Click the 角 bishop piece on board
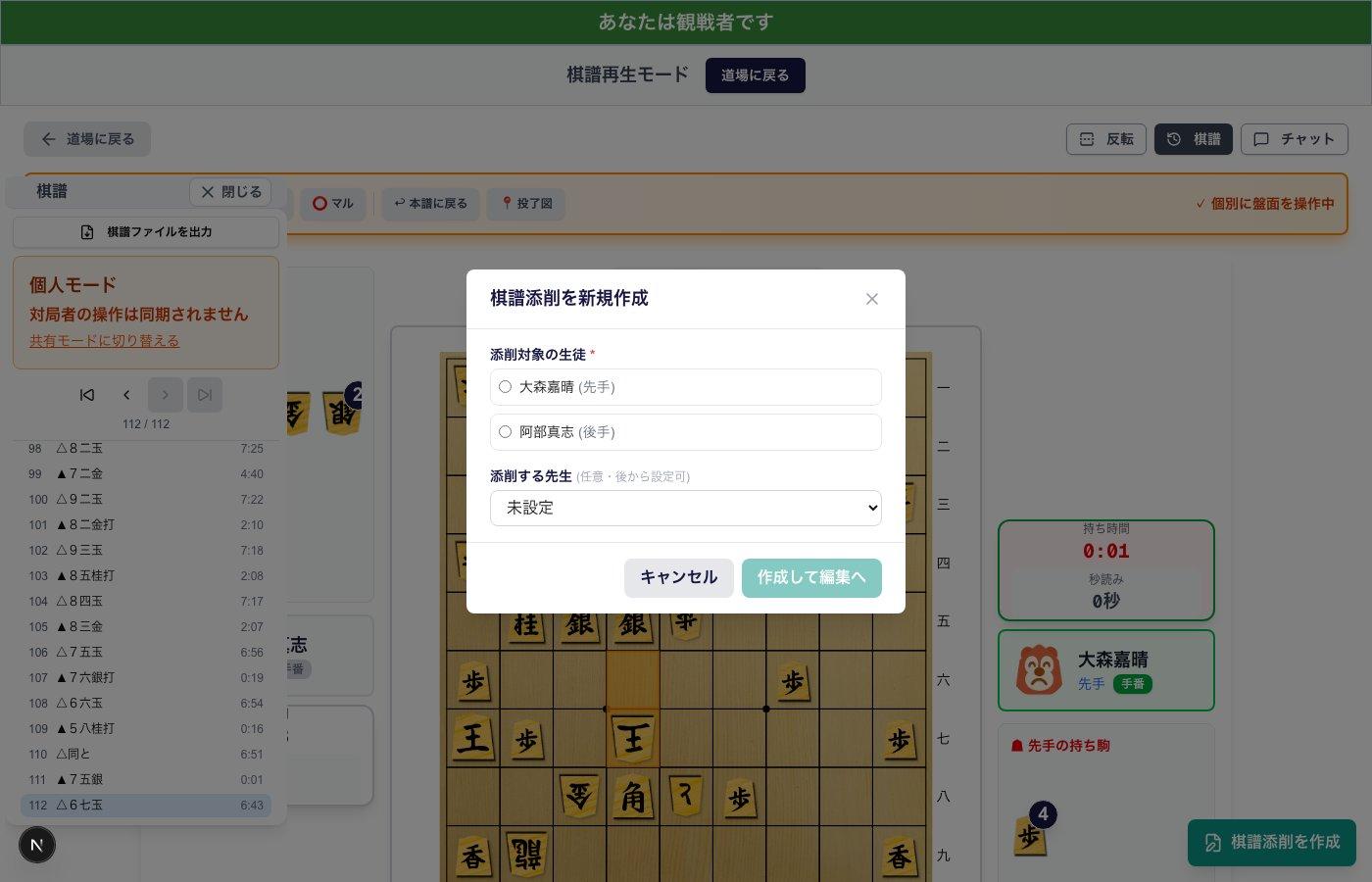Screen dimensions: 1372x882 click(633, 798)
